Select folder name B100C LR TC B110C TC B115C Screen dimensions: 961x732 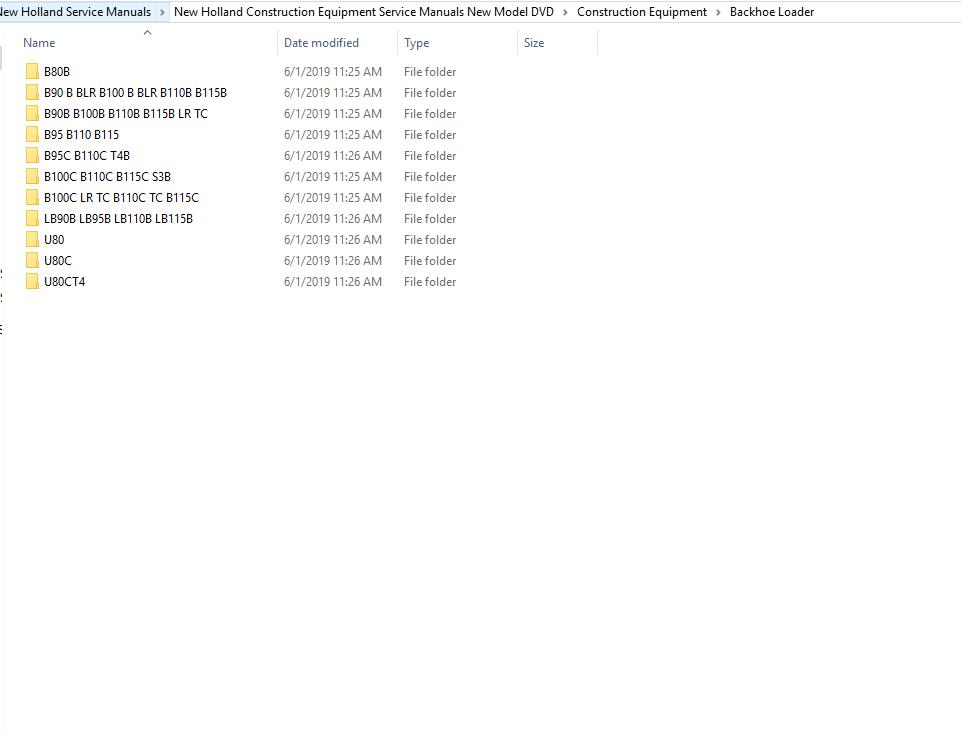pyautogui.click(x=121, y=197)
